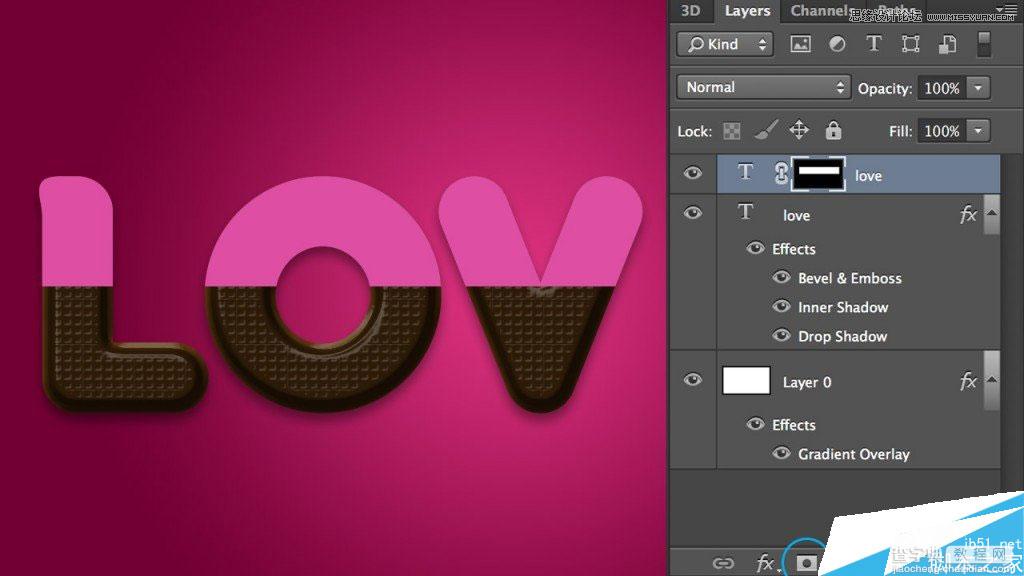
Task: Click the Lock all padlock icon
Action: click(x=833, y=130)
